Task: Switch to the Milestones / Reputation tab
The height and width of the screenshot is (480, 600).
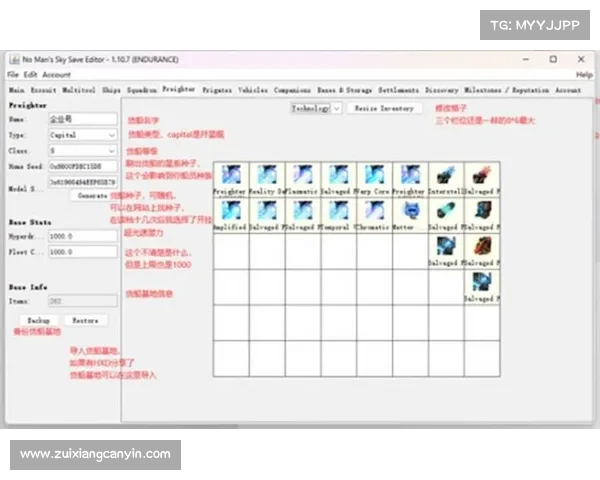Action: [x=507, y=90]
